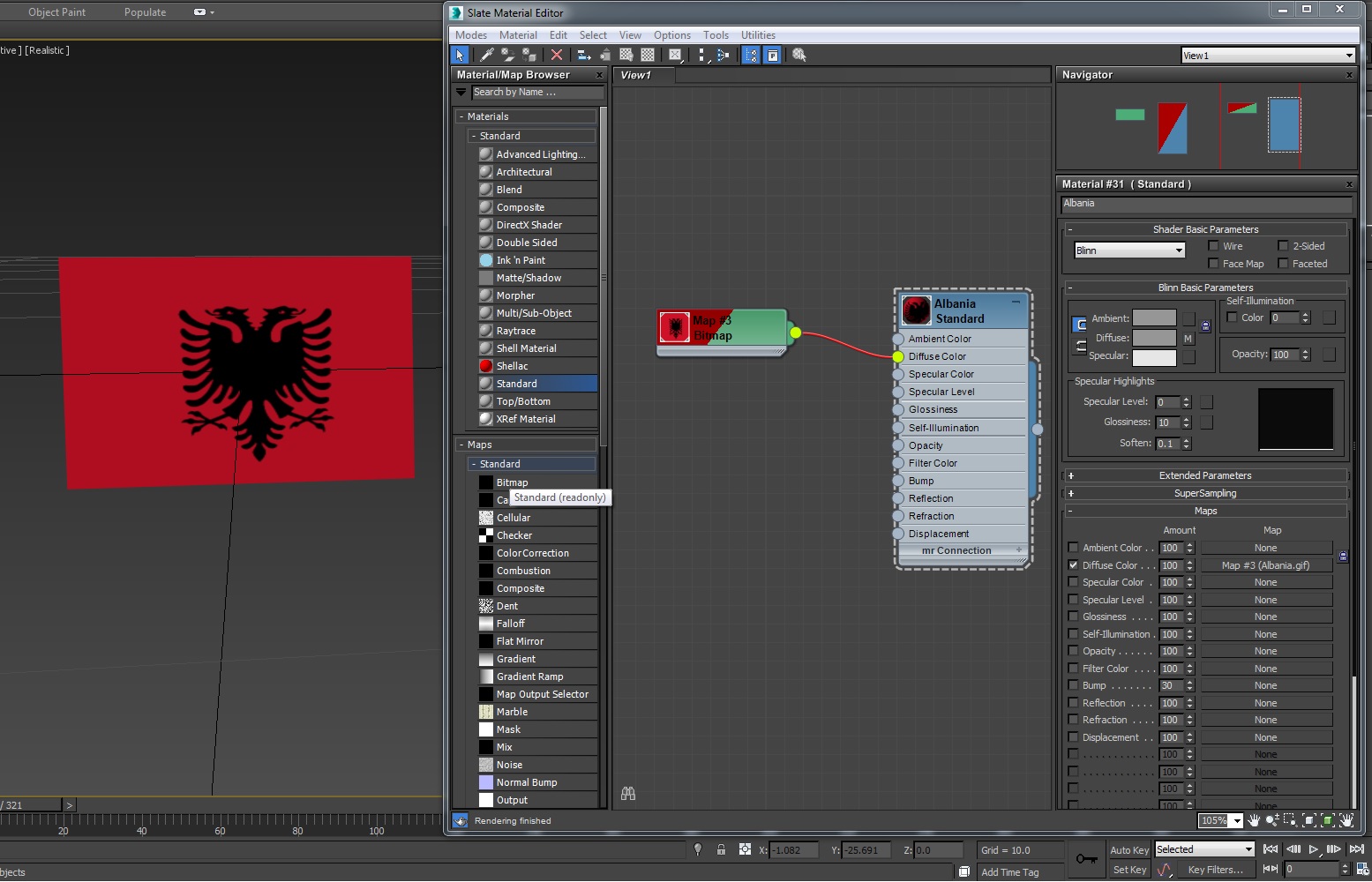Check the Opacity map checkbox
Screen dimensions: 1372x882
(1073, 651)
